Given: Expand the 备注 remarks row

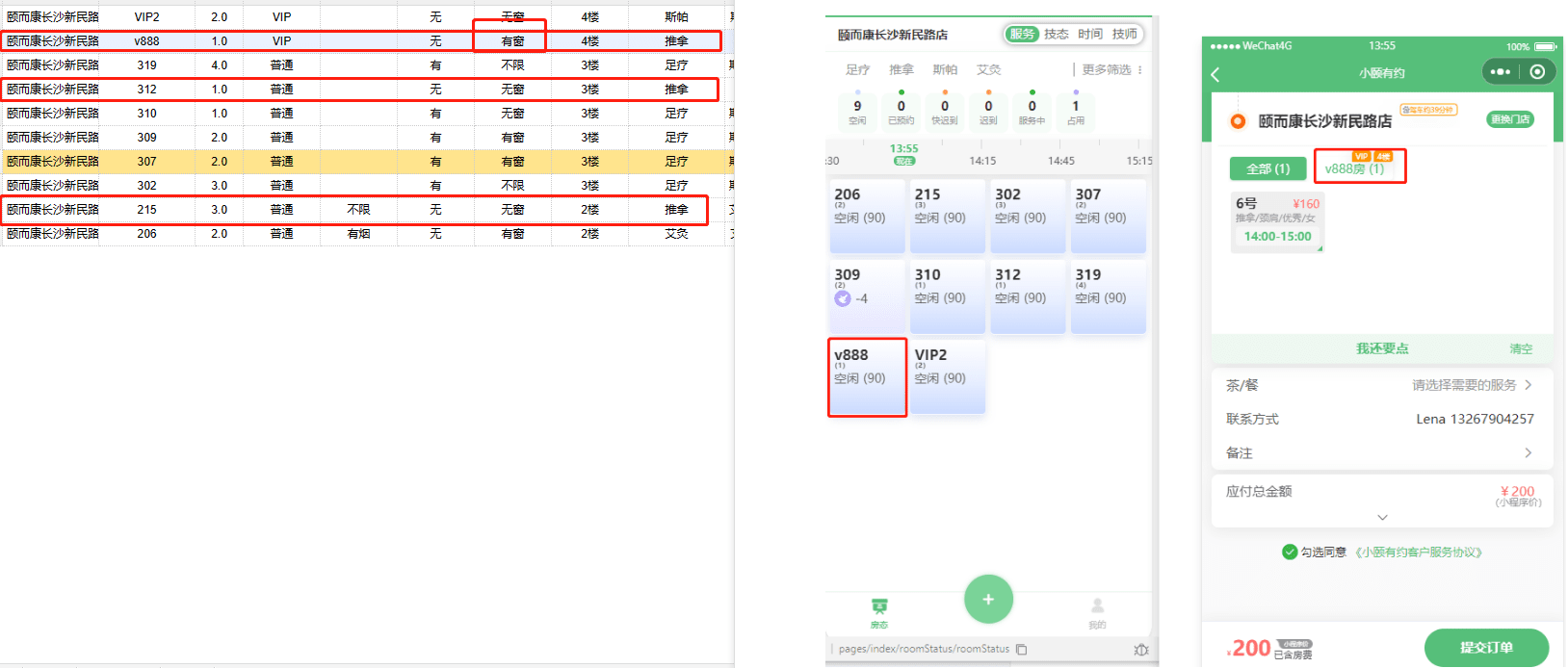Looking at the screenshot, I should (x=1382, y=452).
